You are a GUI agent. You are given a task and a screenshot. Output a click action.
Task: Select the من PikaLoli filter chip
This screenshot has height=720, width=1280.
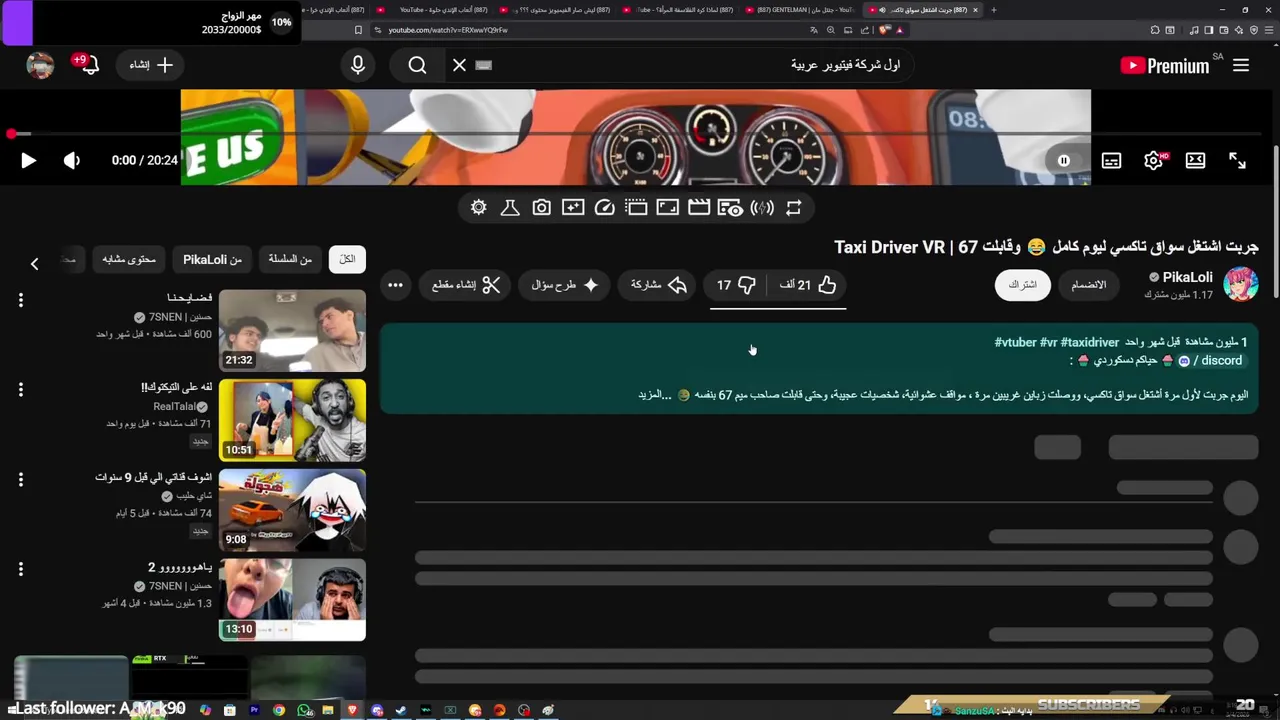pos(212,259)
